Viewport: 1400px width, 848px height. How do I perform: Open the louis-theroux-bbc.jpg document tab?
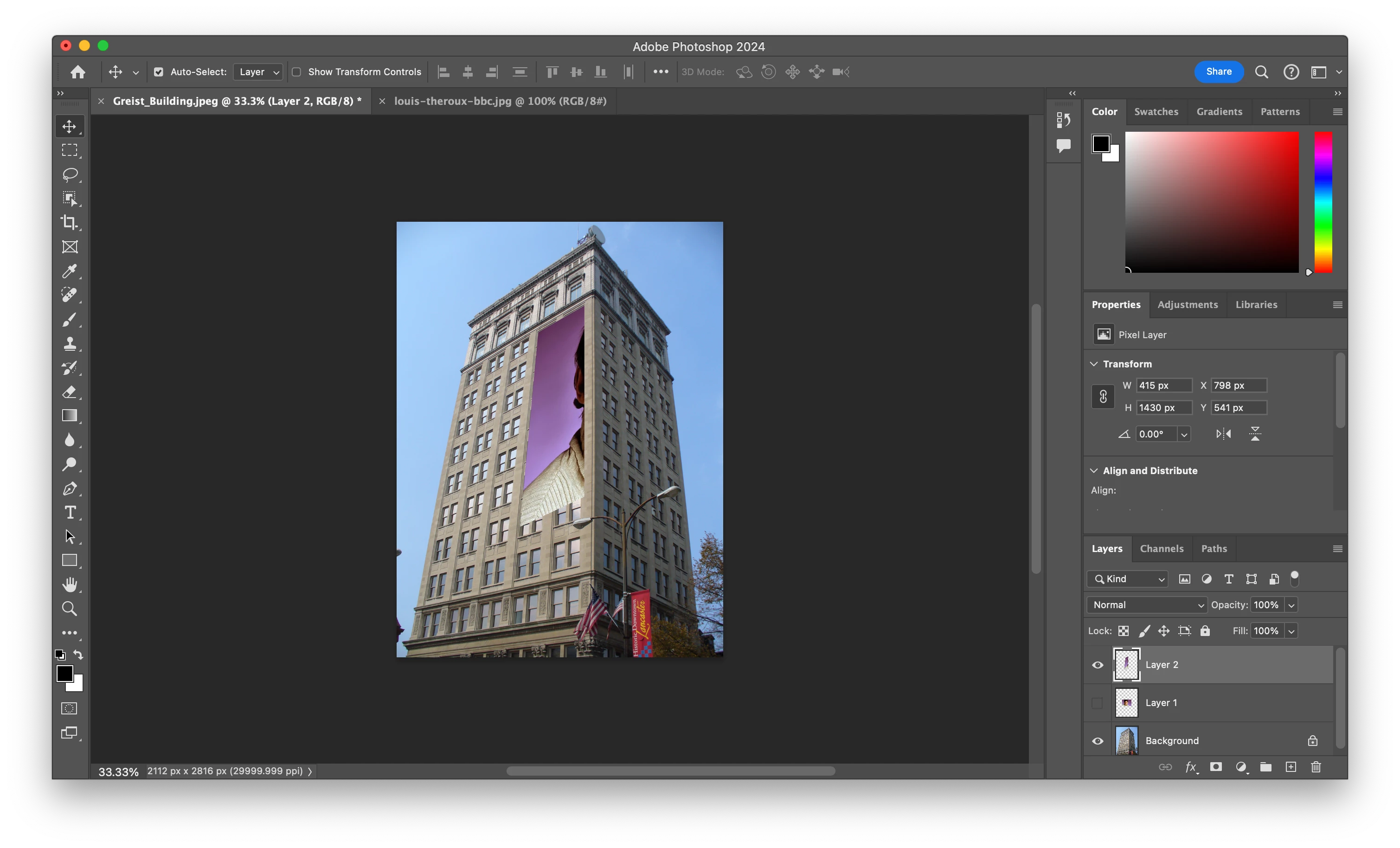[500, 101]
